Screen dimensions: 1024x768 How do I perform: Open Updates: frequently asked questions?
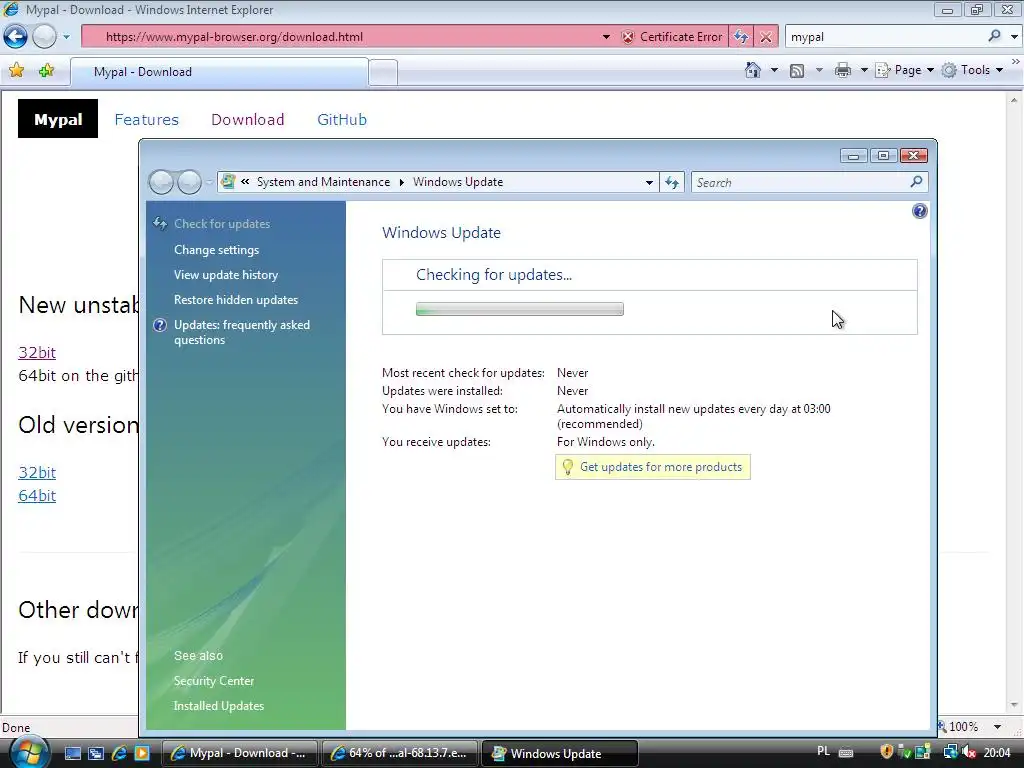(x=242, y=332)
